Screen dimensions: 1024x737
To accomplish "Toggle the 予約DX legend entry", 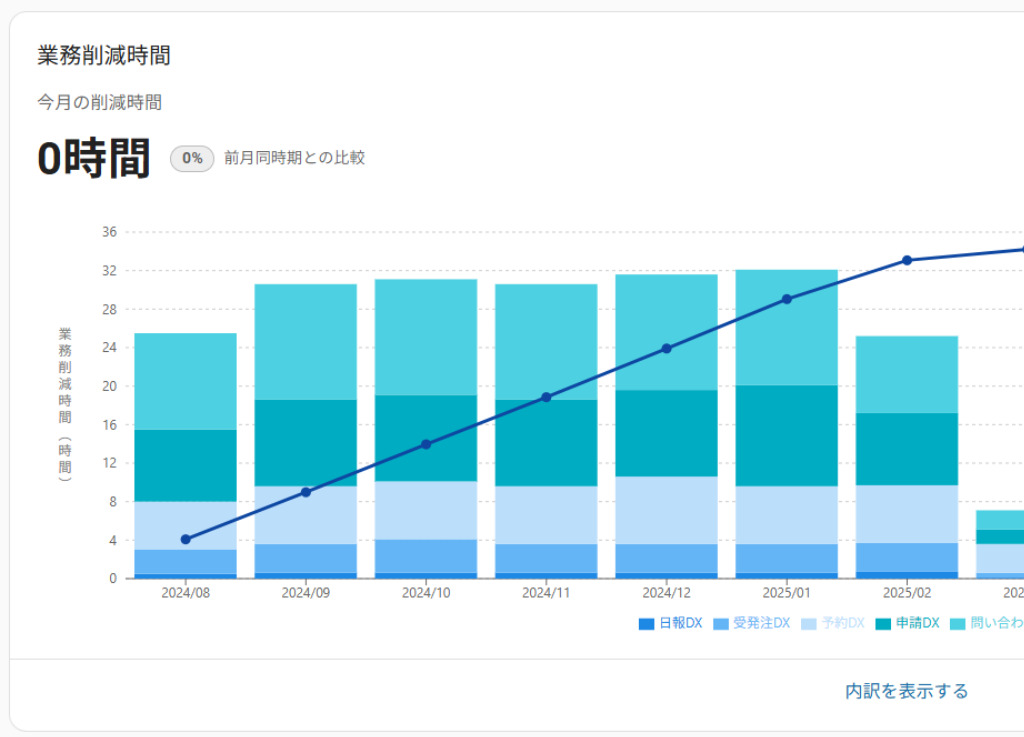I will click(833, 623).
